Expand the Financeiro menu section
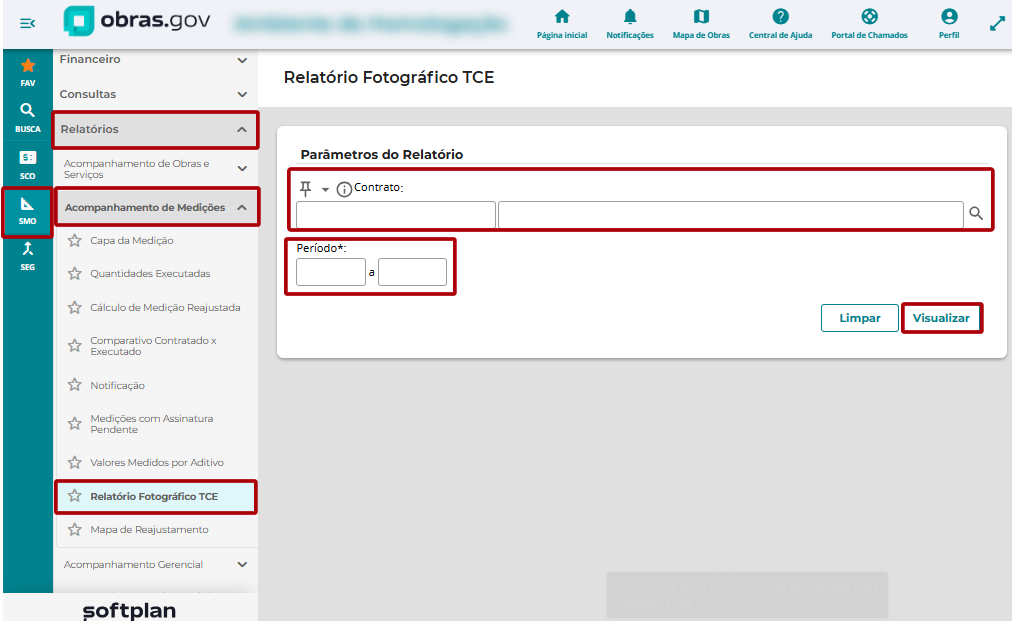Viewport: 1012px width, 621px height. [155, 59]
